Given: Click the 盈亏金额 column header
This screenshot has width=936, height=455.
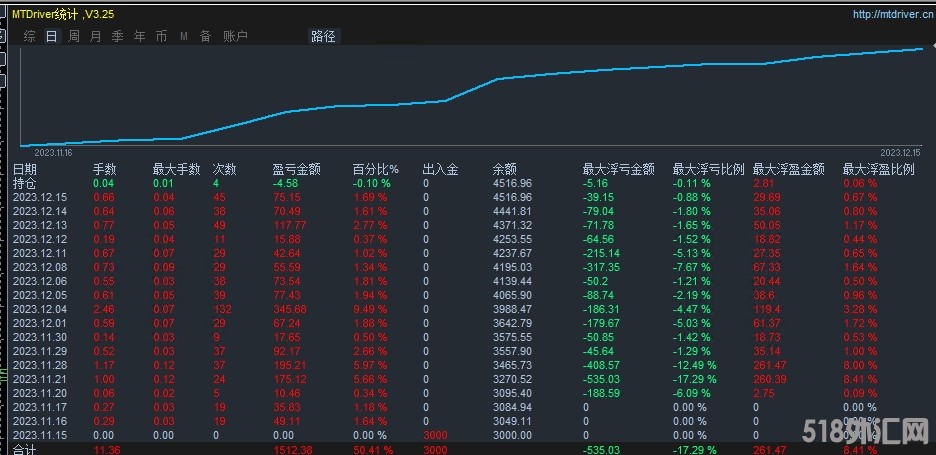Looking at the screenshot, I should coord(297,170).
